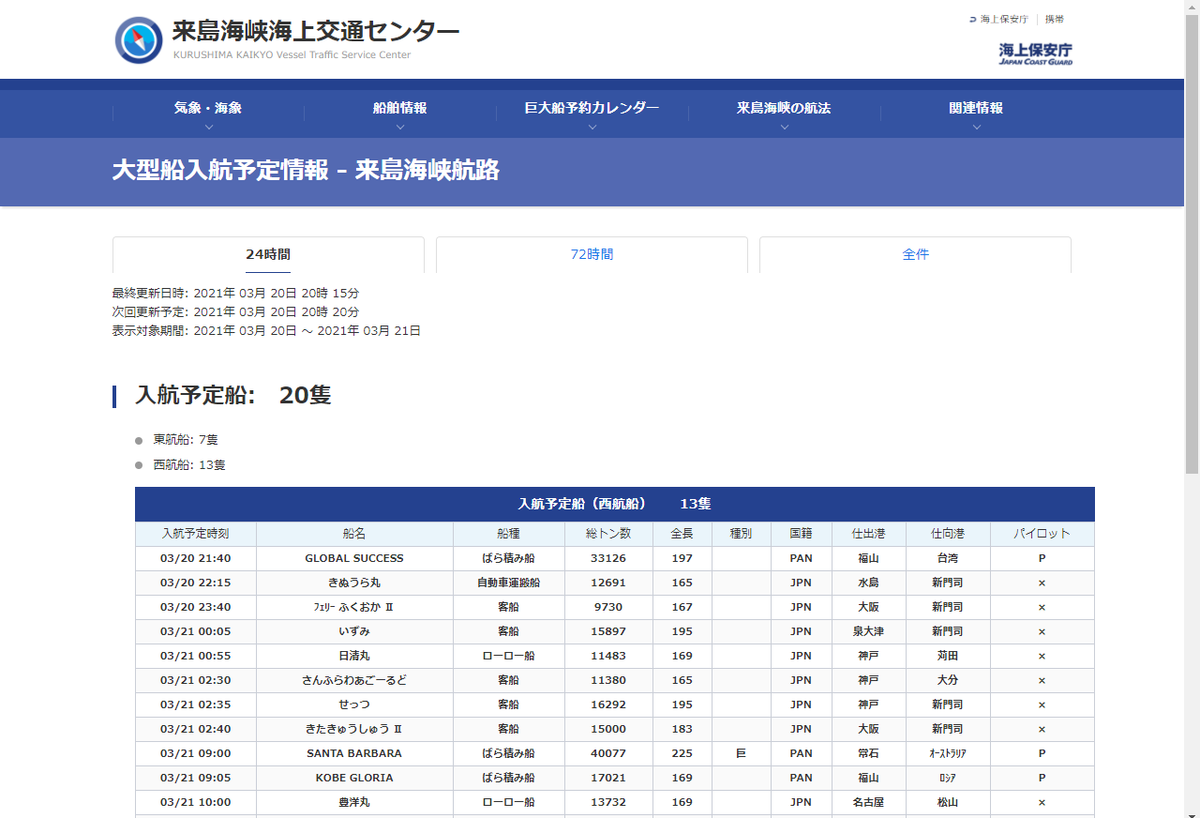This screenshot has width=1200, height=818.
Task: Click ship name せっつ
Action: [x=355, y=705]
